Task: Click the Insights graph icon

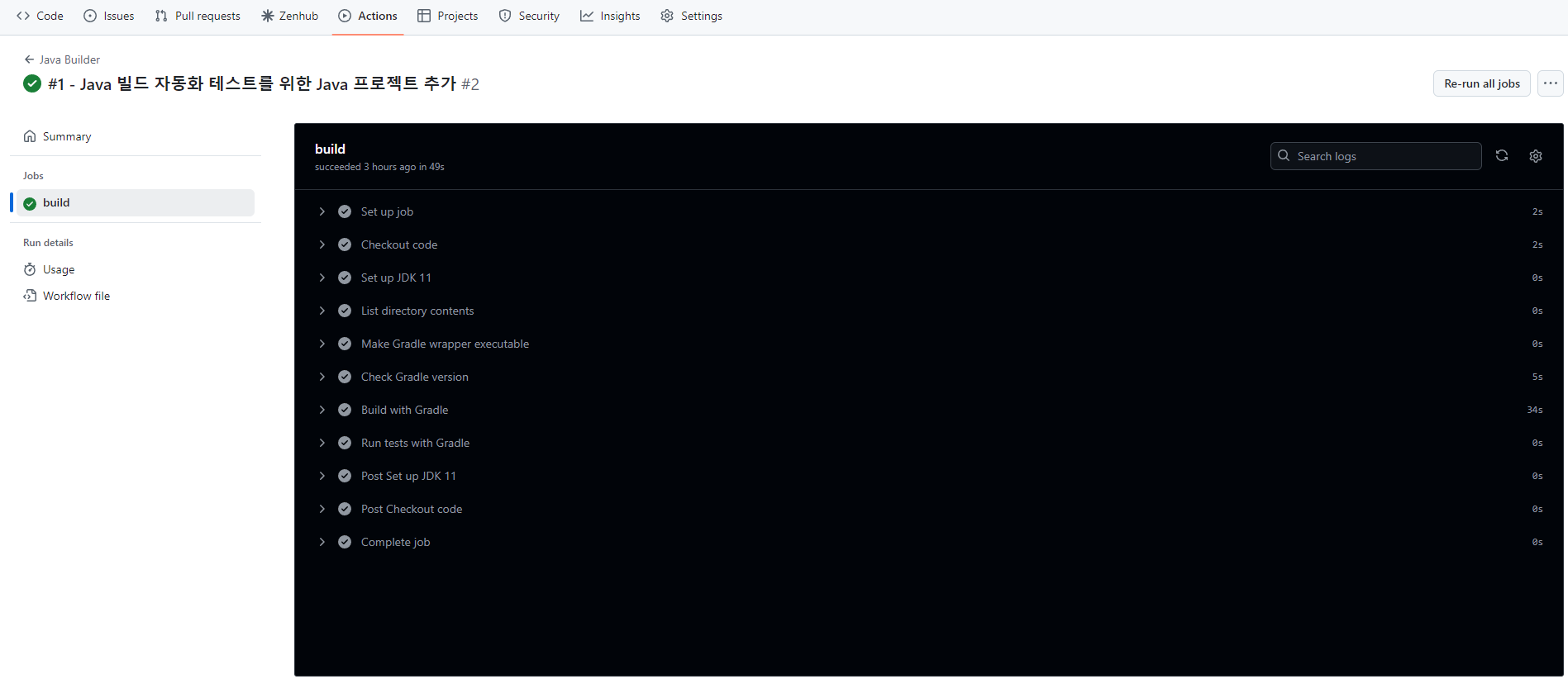Action: (x=587, y=16)
